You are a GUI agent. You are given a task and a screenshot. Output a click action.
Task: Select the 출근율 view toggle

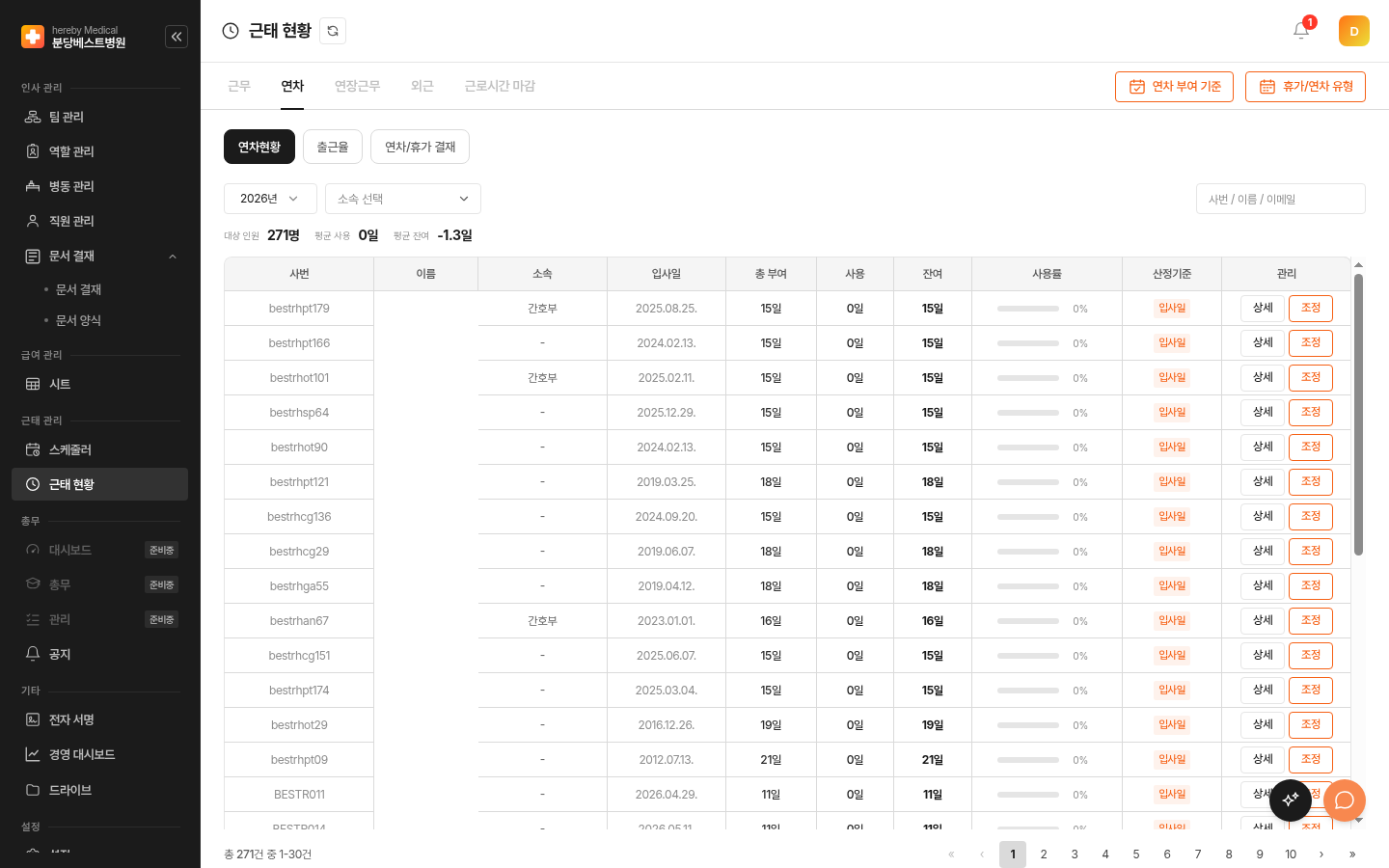(333, 147)
